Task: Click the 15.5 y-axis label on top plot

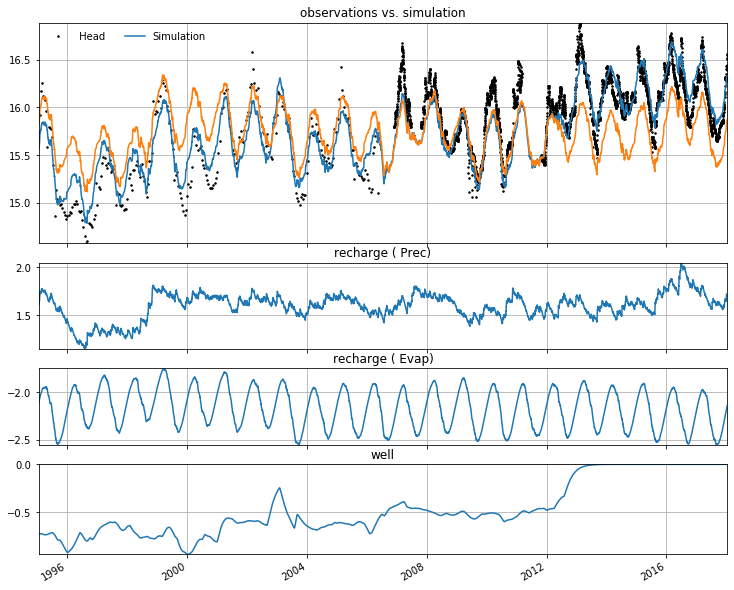Action: [x=19, y=156]
